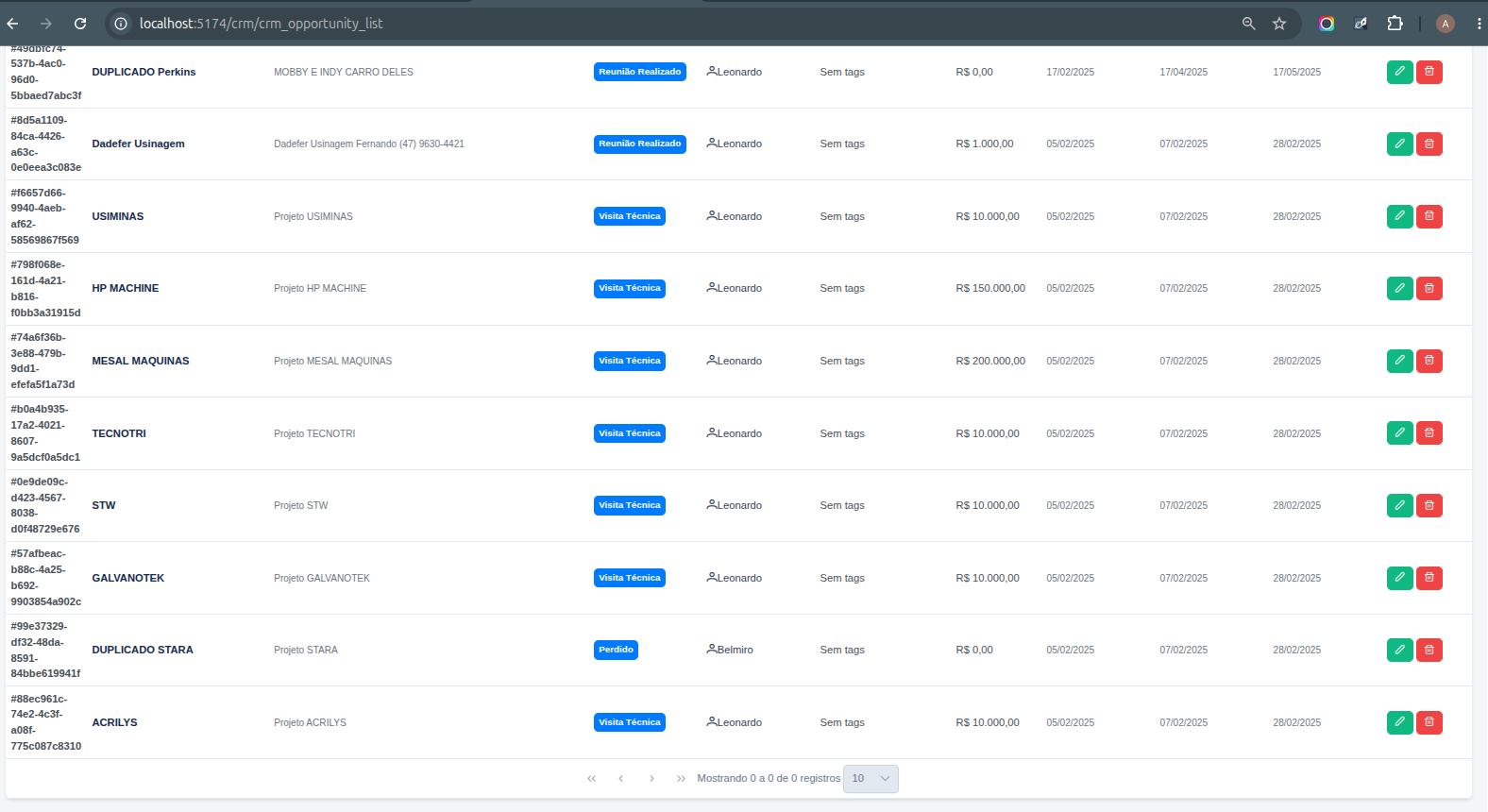Click the Reunião Realizado badge for DUPLICADO Perkins

coord(640,72)
